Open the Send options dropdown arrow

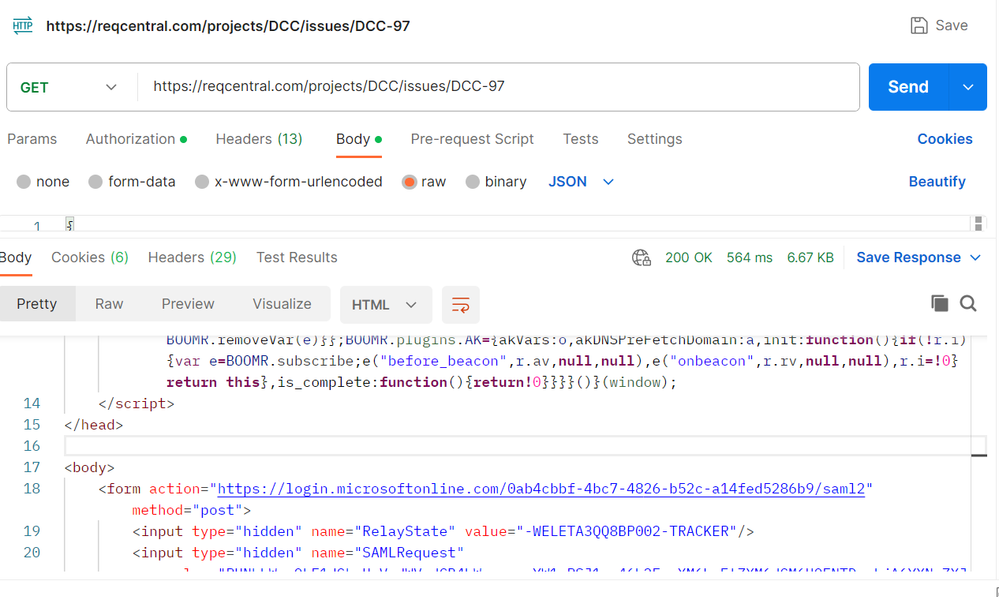point(968,87)
